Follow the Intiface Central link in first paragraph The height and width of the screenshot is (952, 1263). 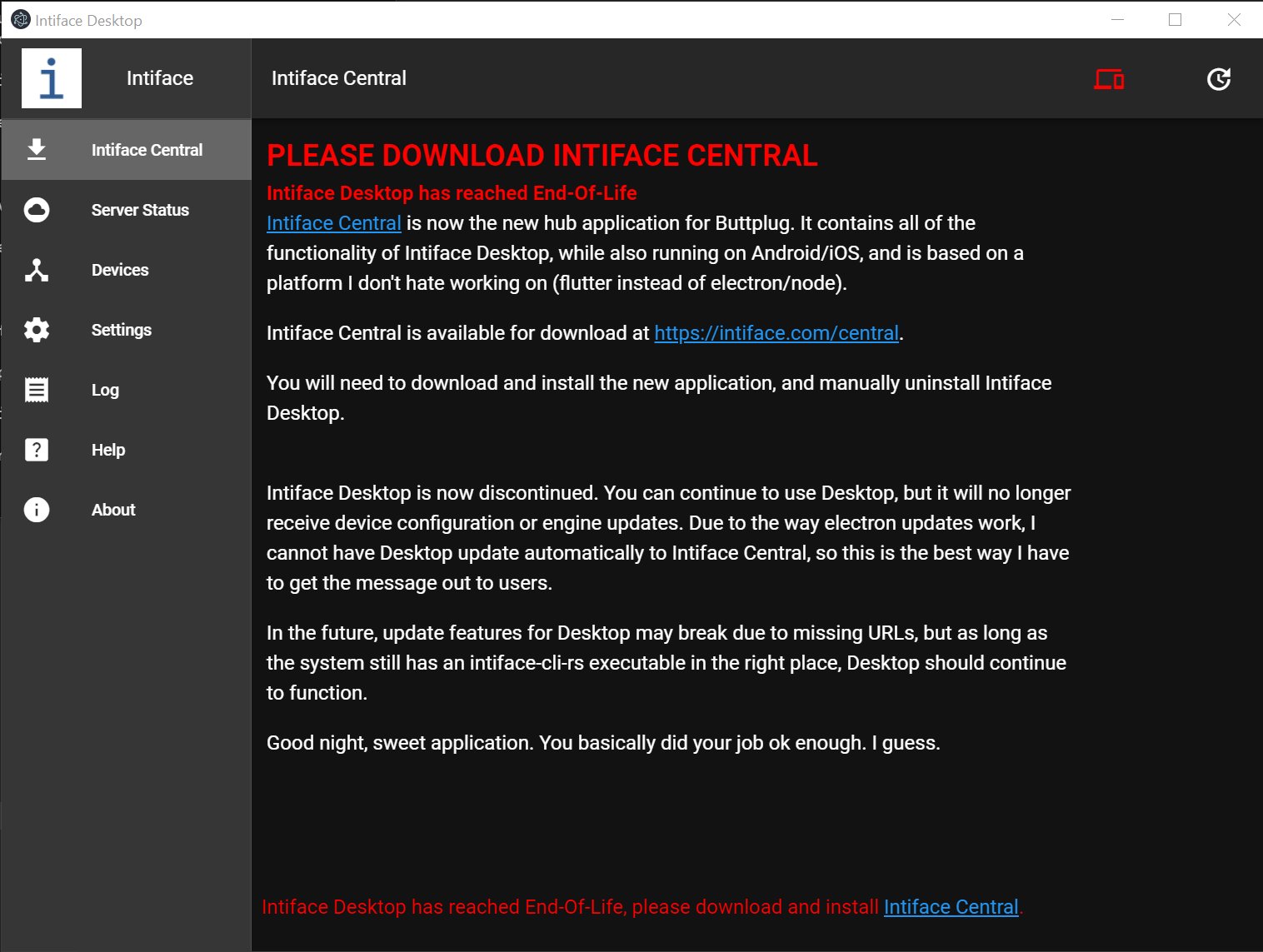click(x=334, y=223)
